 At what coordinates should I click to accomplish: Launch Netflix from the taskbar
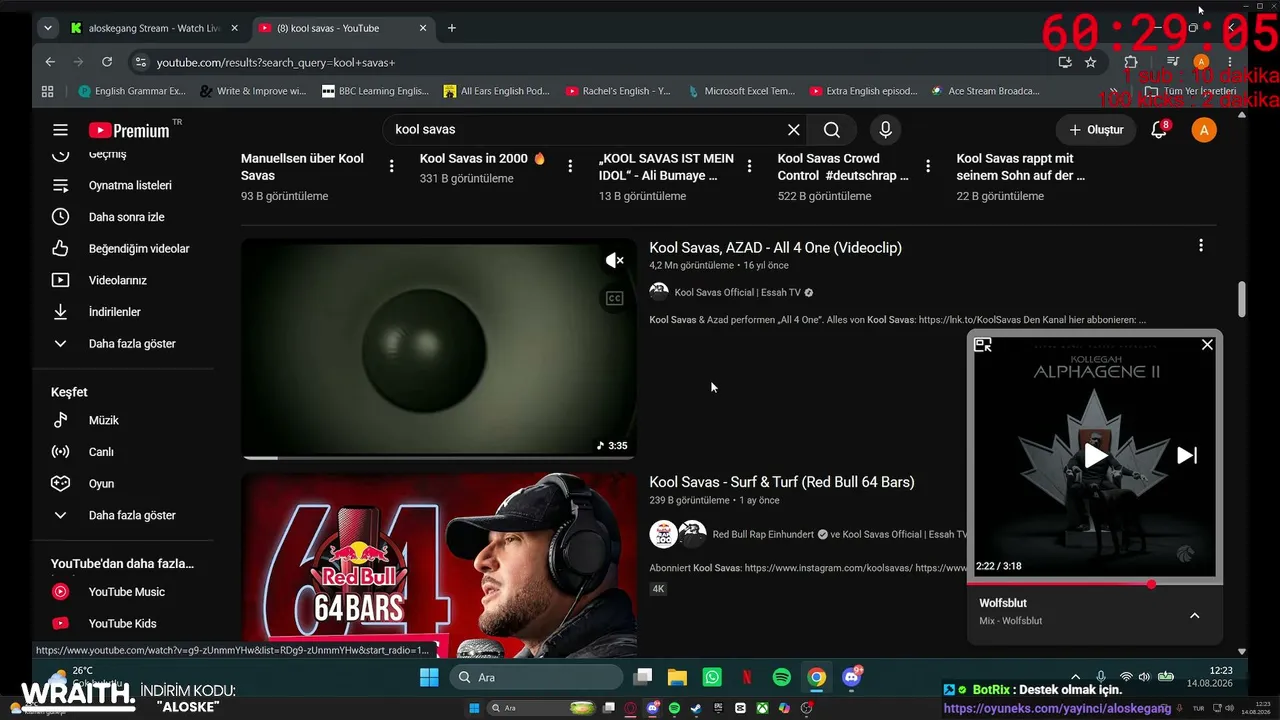point(747,678)
